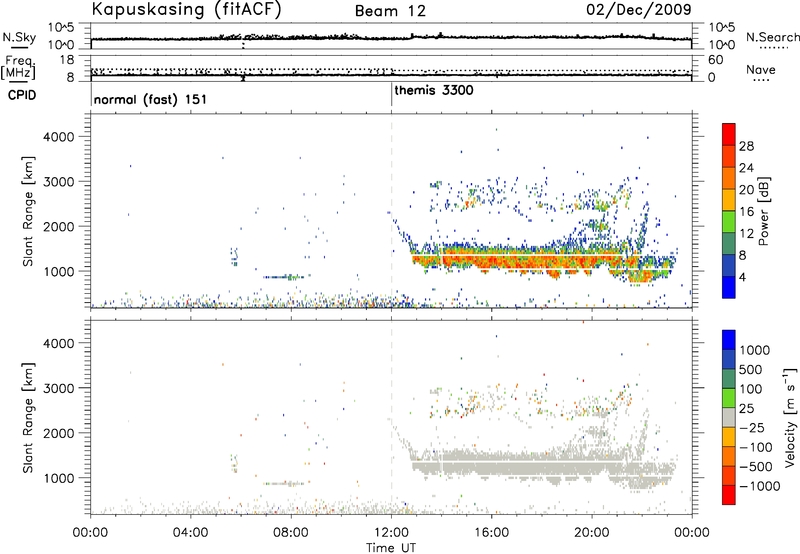800x554 pixels.
Task: Click the 'Slant Range [km]' label of power panel
Action: click(x=28, y=211)
